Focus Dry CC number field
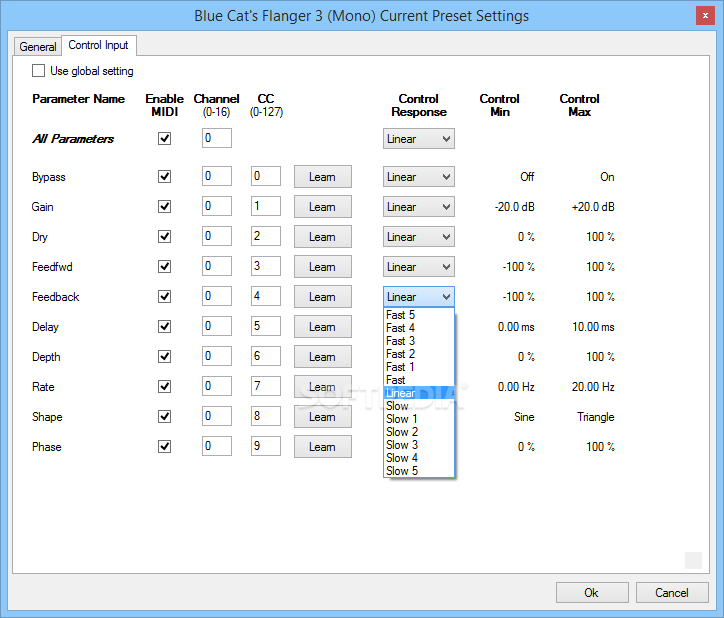This screenshot has width=724, height=618. coord(265,236)
